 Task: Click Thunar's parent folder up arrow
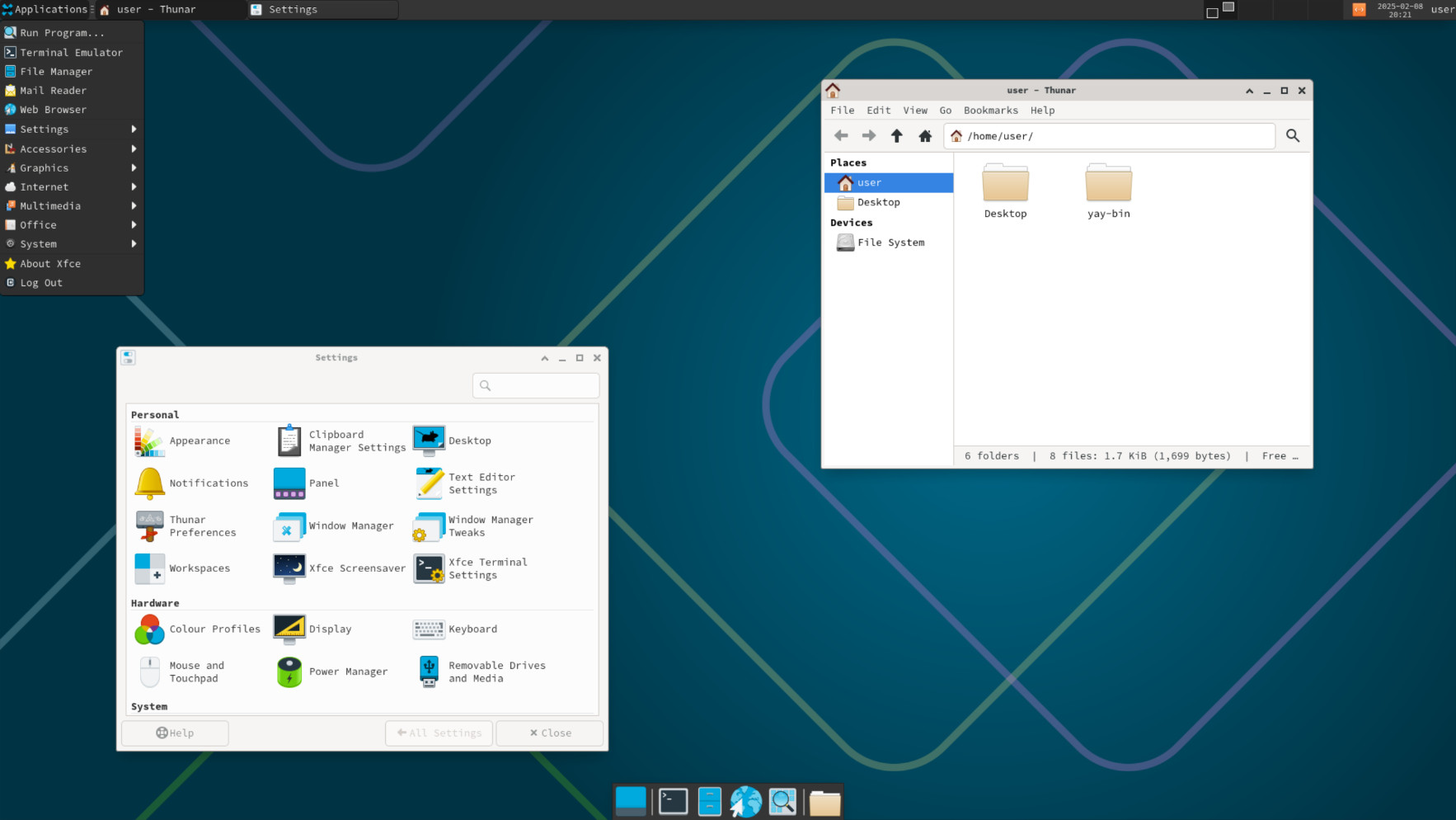pyautogui.click(x=897, y=136)
